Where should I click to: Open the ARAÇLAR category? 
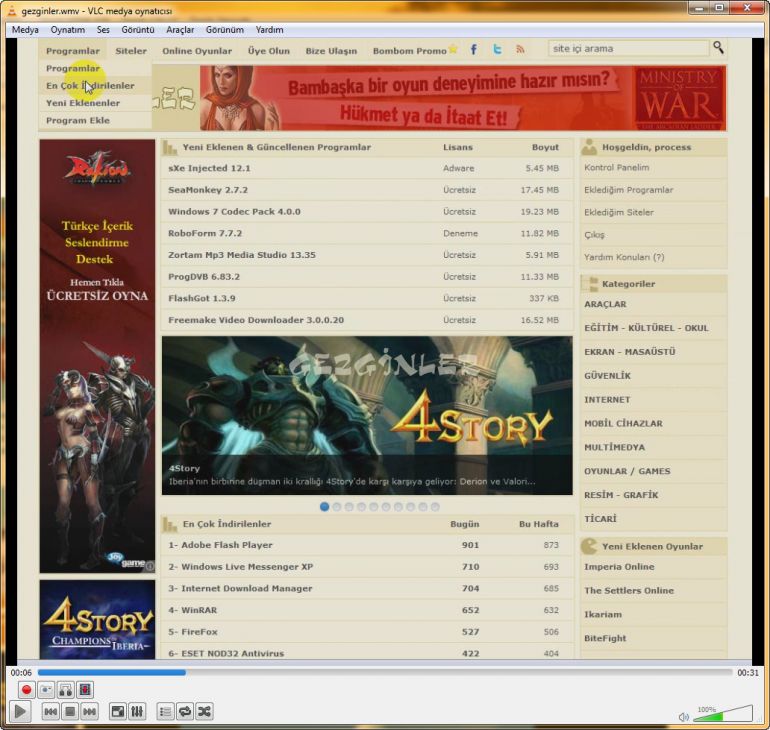[x=605, y=304]
